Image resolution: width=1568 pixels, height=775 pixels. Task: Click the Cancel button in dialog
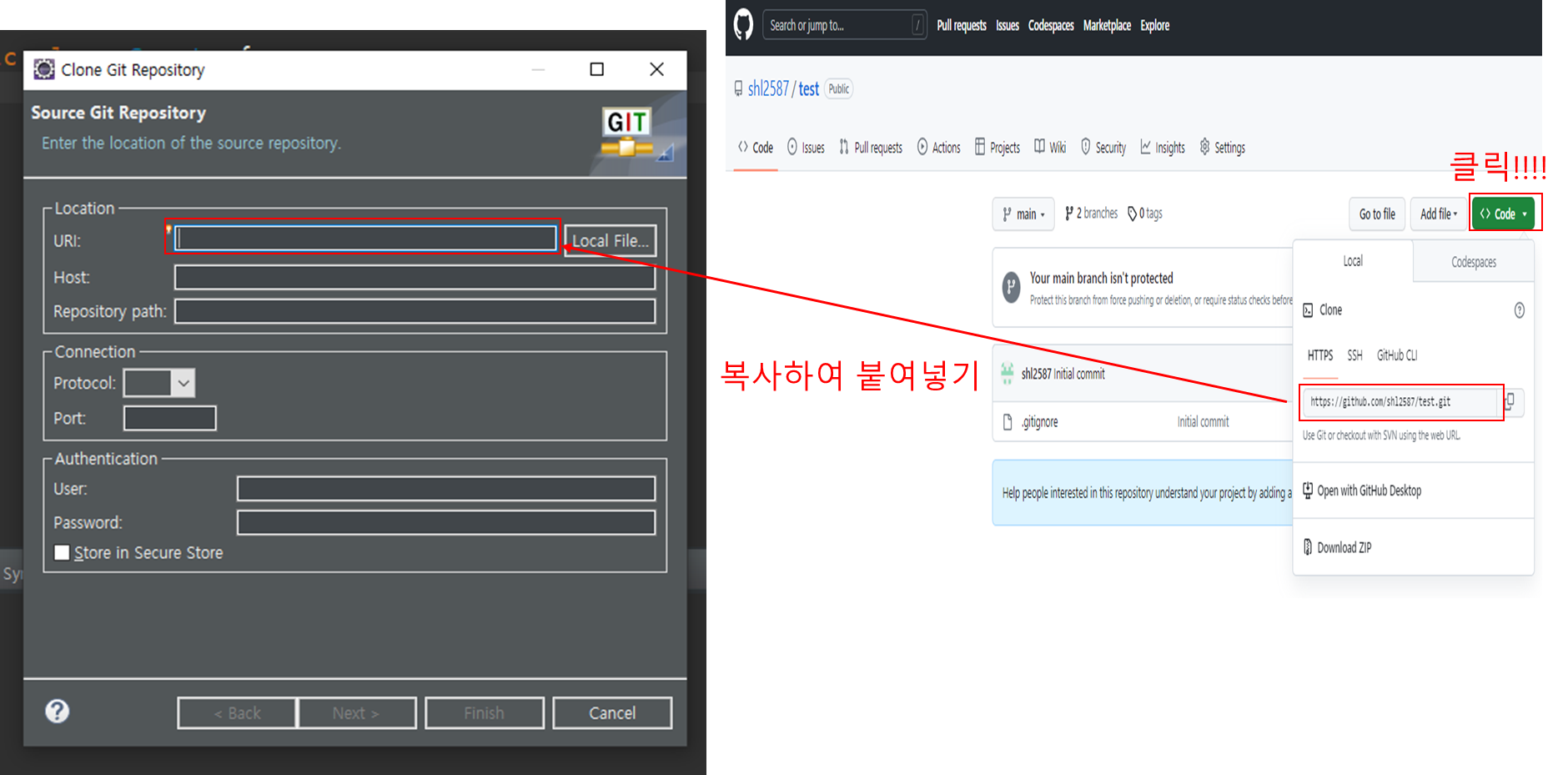pos(612,713)
